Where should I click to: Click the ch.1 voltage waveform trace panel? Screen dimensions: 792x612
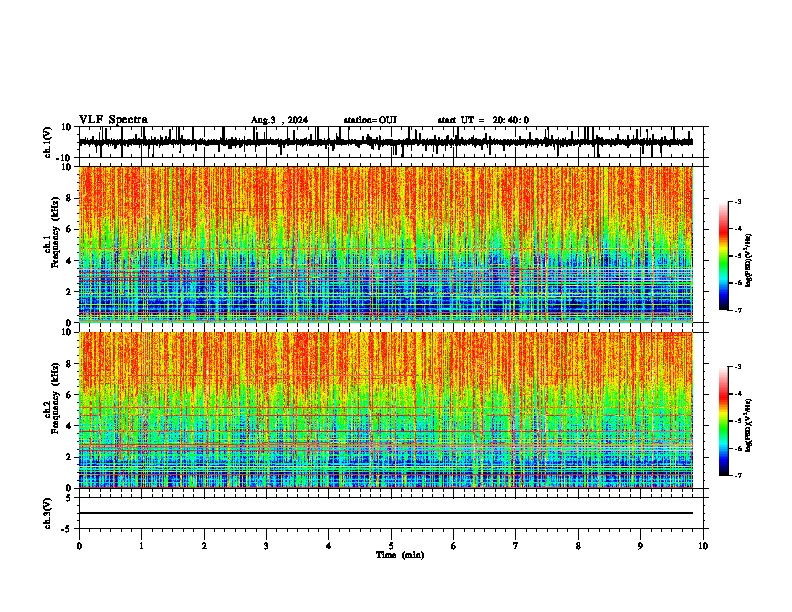click(390, 142)
